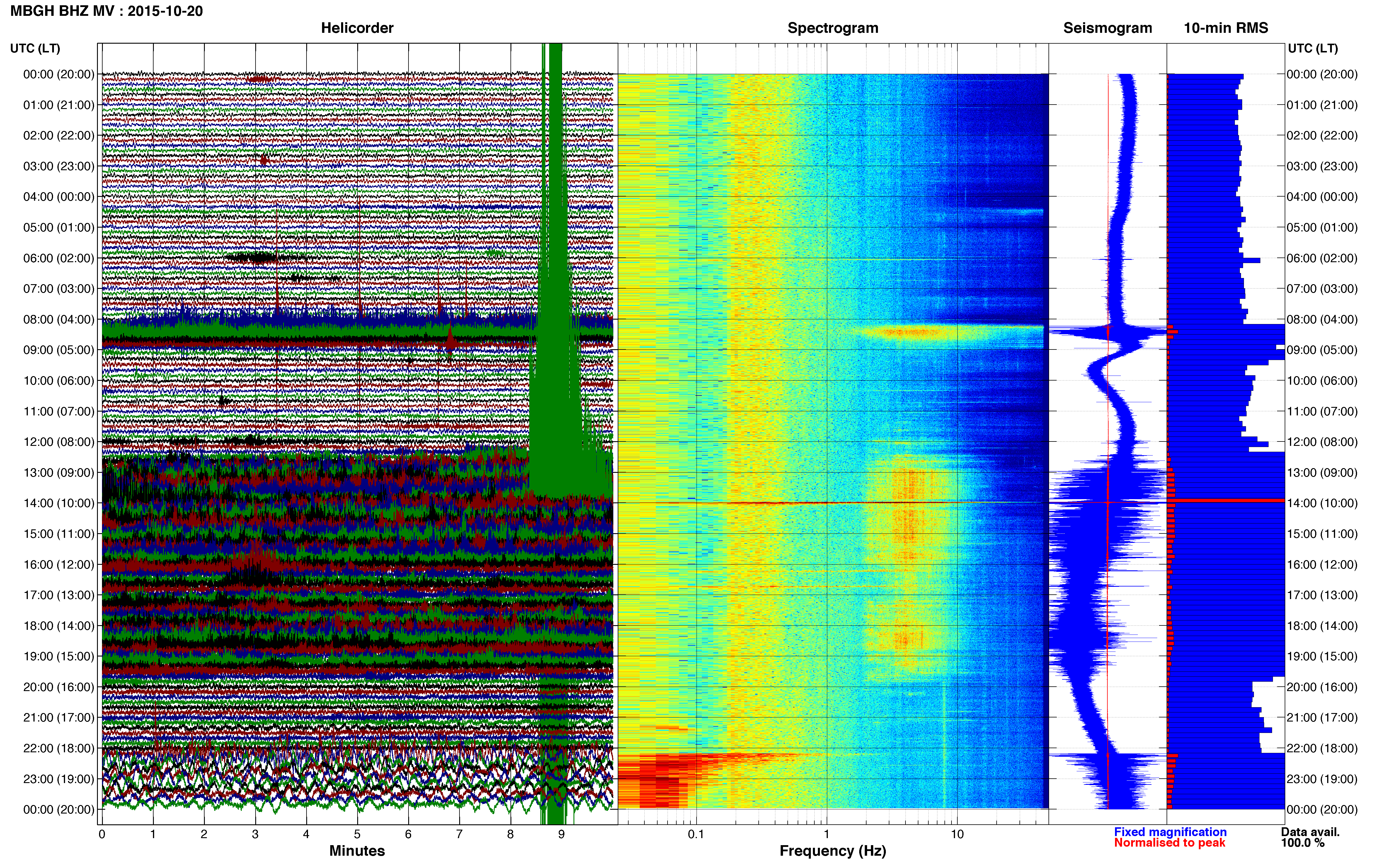
Task: Click left time label '12:00 (08:00)'
Action: (59, 441)
